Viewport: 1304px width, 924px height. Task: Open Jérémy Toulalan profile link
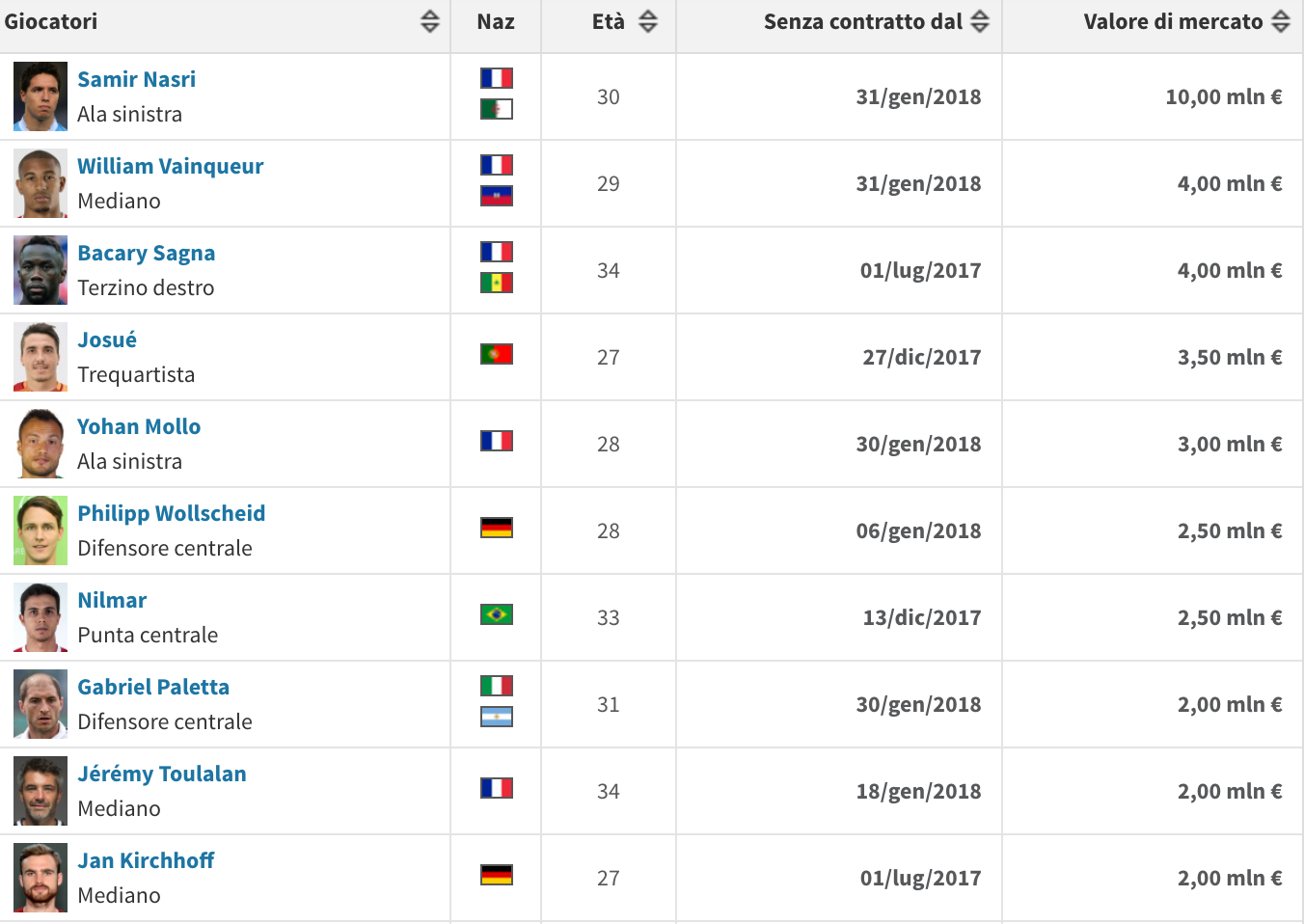pos(162,774)
